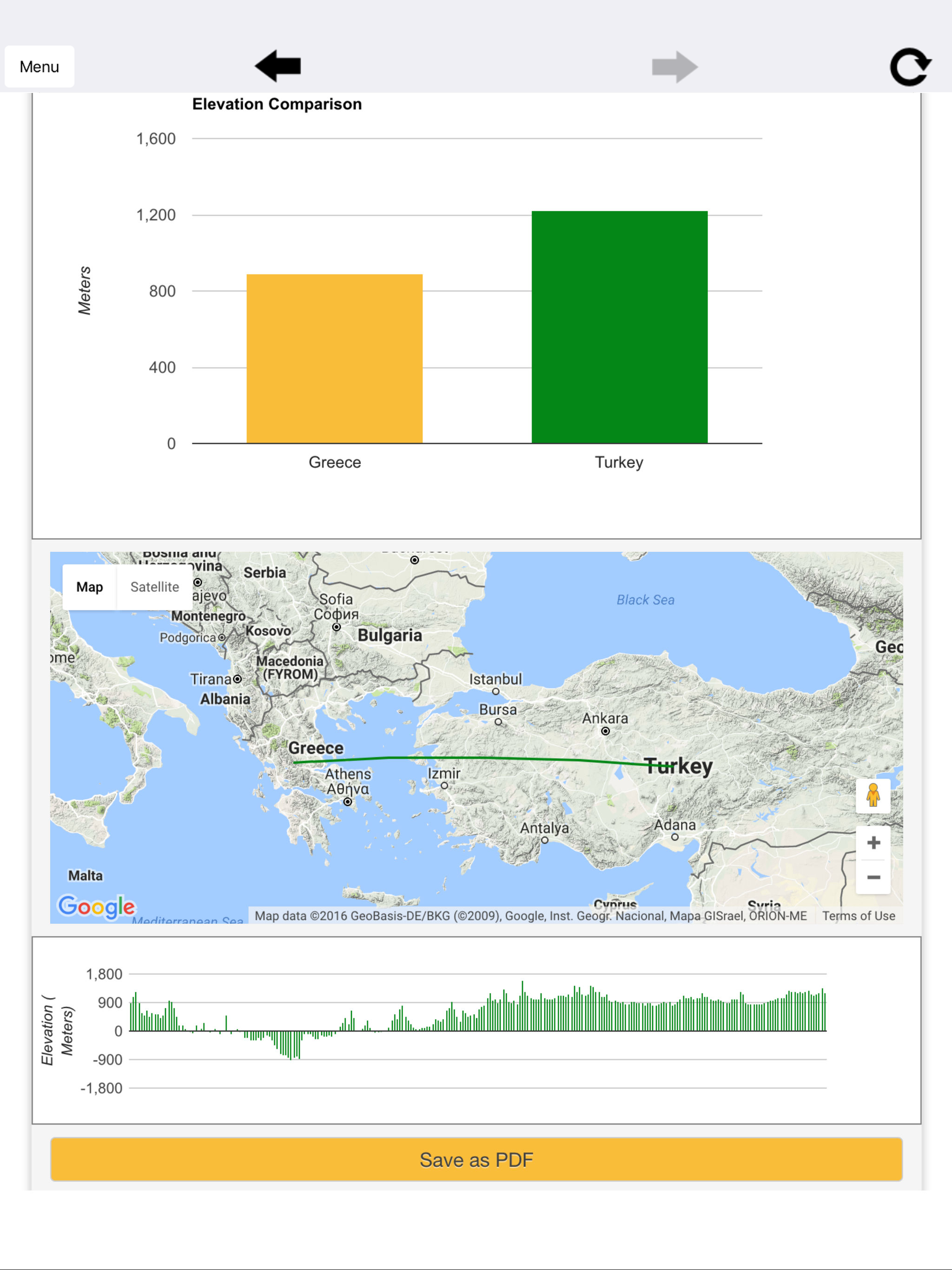
Task: Click the Greece axis label
Action: click(335, 462)
